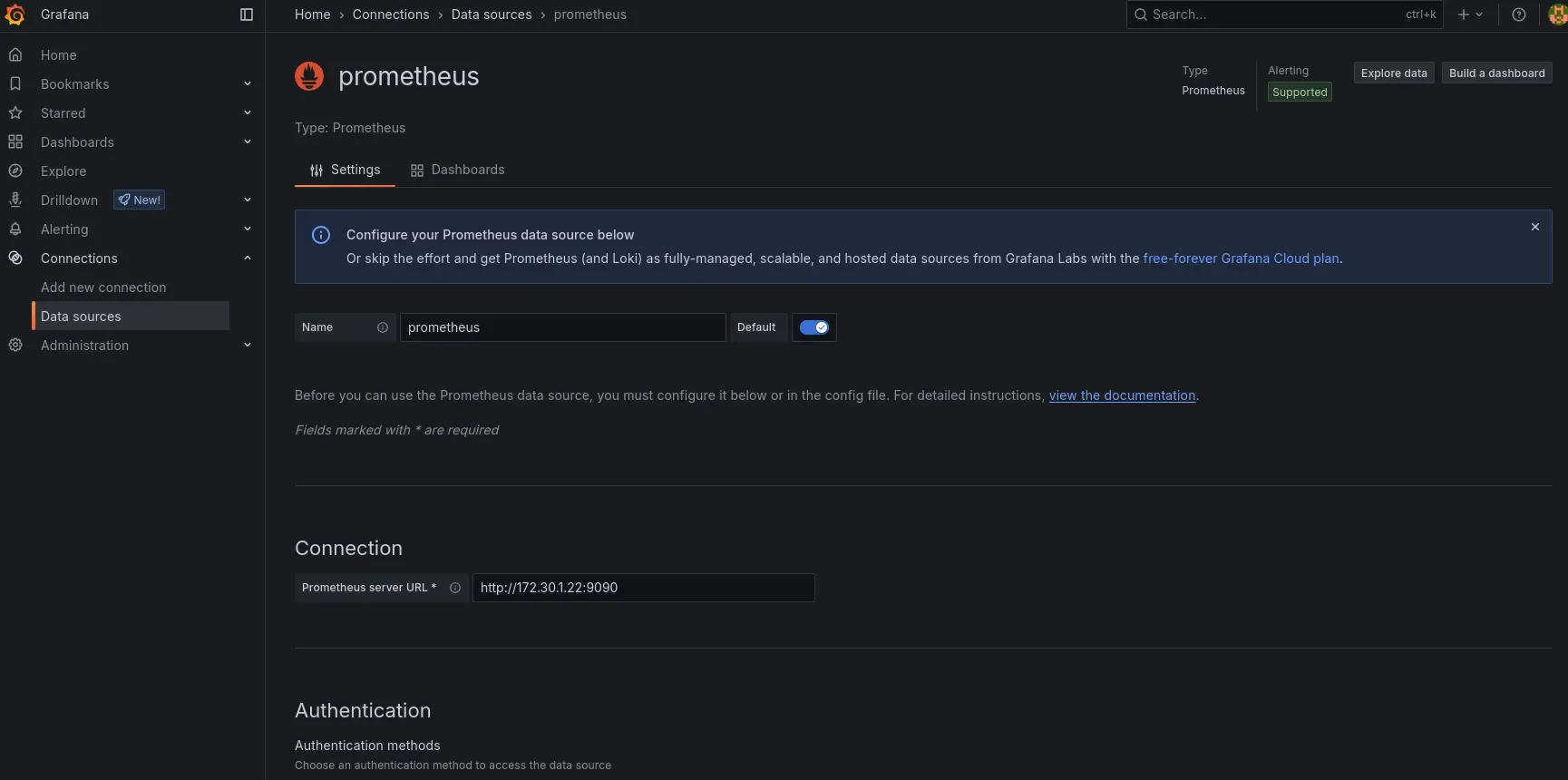Expand the Drilldown section chevron

[248, 200]
